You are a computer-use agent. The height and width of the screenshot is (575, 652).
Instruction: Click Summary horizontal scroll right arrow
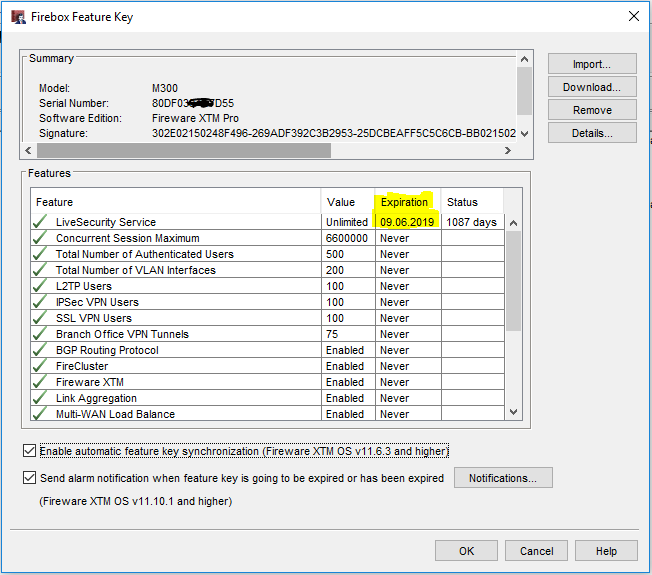point(508,151)
